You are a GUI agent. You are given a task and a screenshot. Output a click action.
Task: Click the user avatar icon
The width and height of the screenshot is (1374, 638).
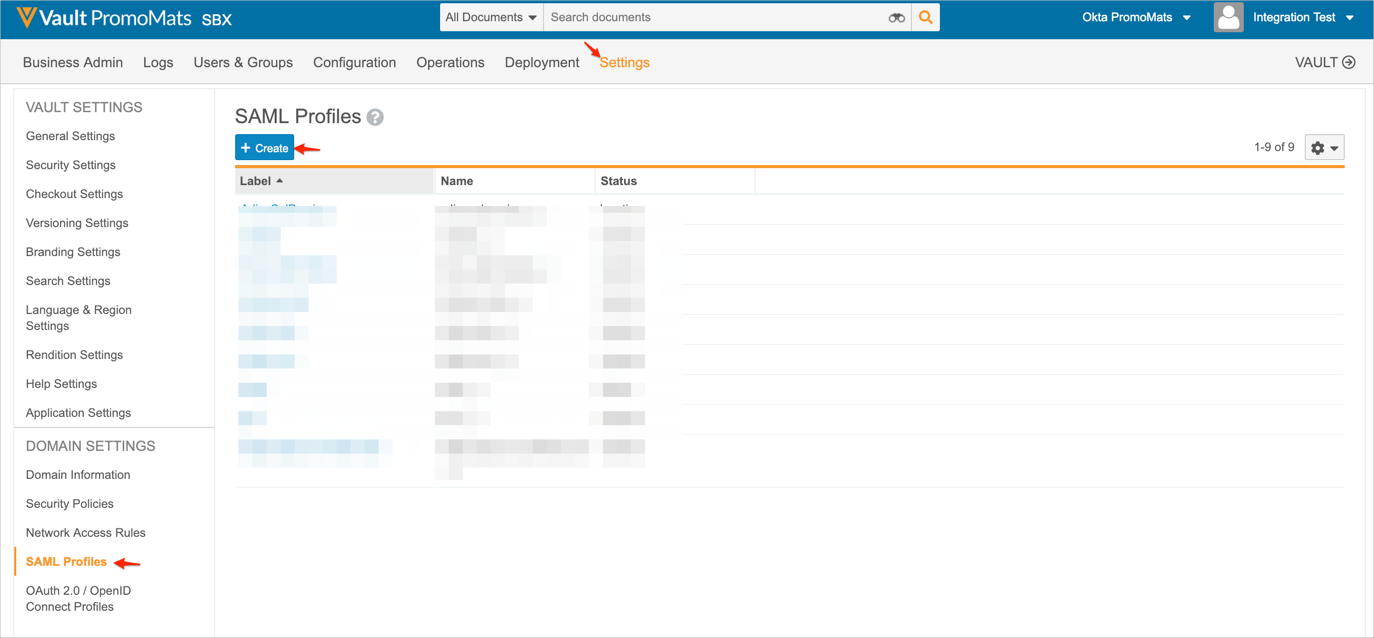[x=1228, y=17]
